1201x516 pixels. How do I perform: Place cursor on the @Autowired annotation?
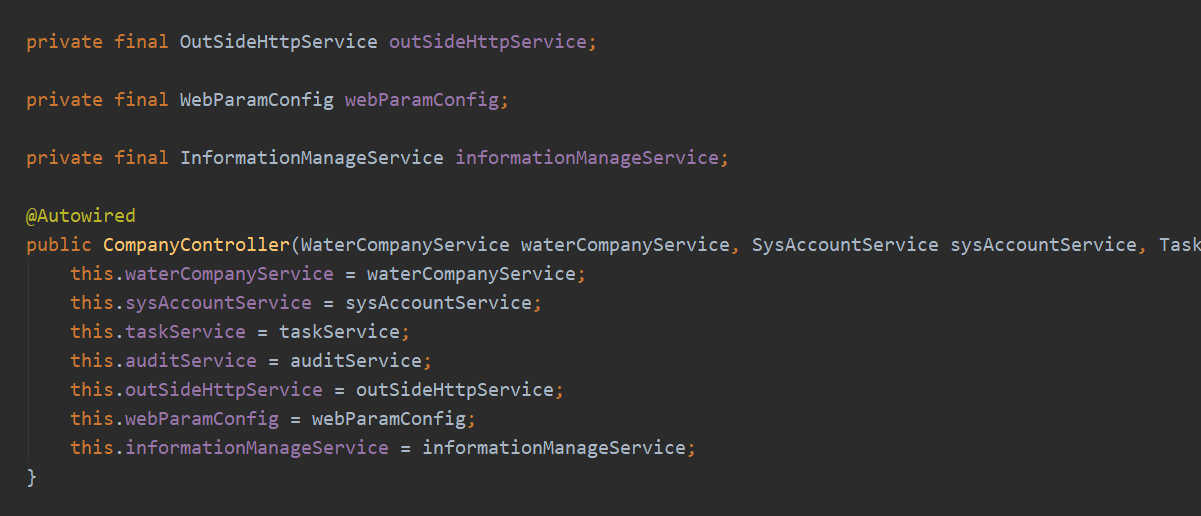[80, 216]
